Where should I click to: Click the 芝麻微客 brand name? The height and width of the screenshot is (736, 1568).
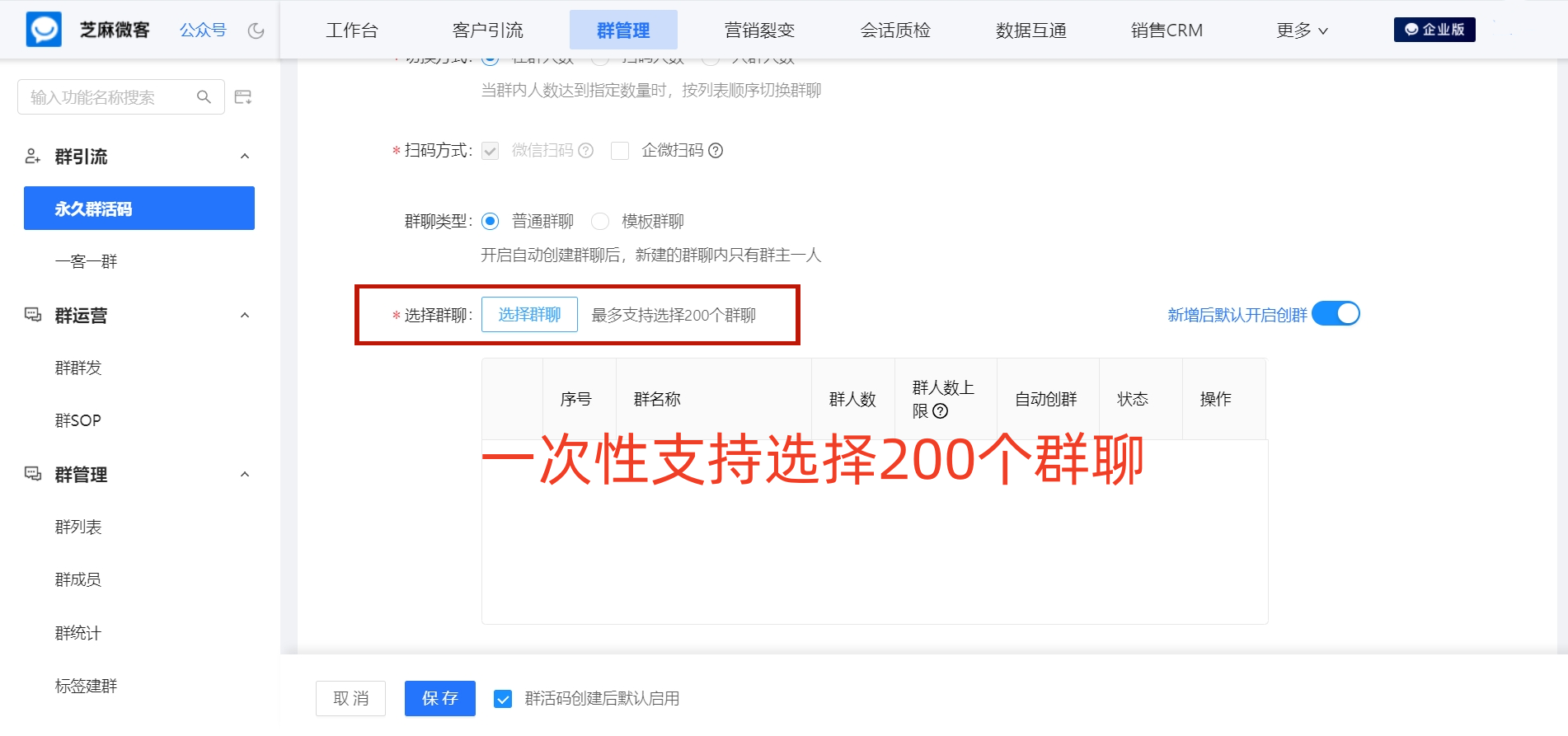pyautogui.click(x=115, y=30)
